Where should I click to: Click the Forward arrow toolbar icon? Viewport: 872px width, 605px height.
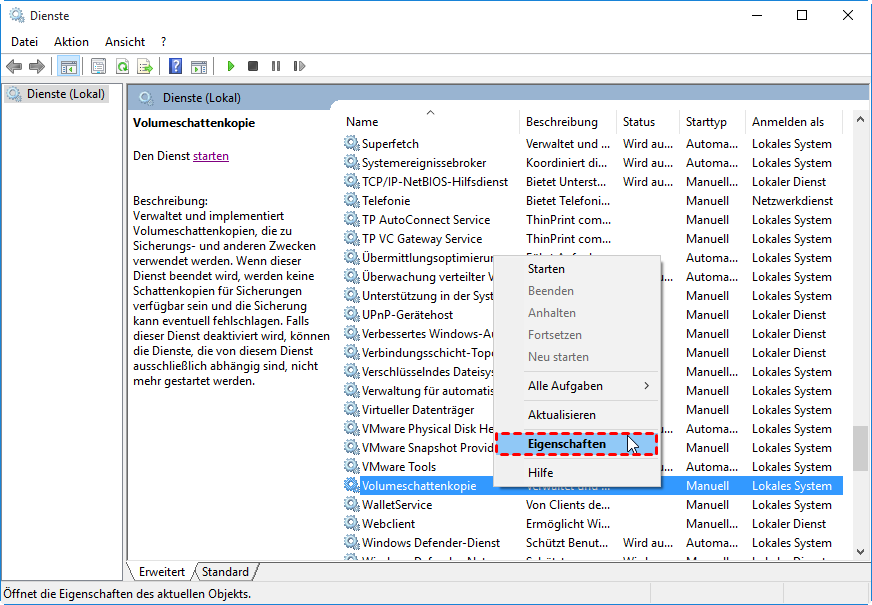coord(37,66)
